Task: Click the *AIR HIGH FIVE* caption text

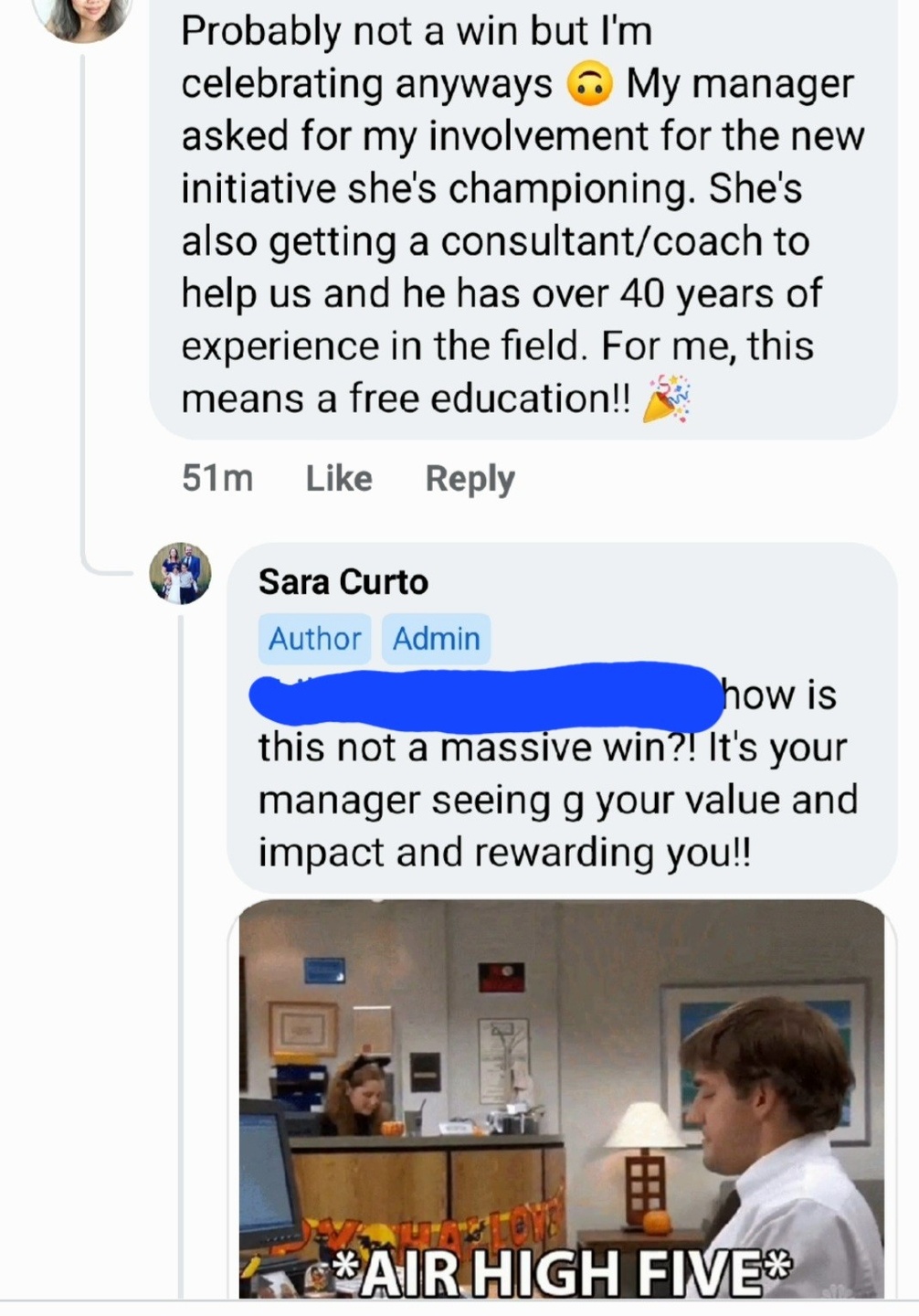Action: (x=561, y=1273)
